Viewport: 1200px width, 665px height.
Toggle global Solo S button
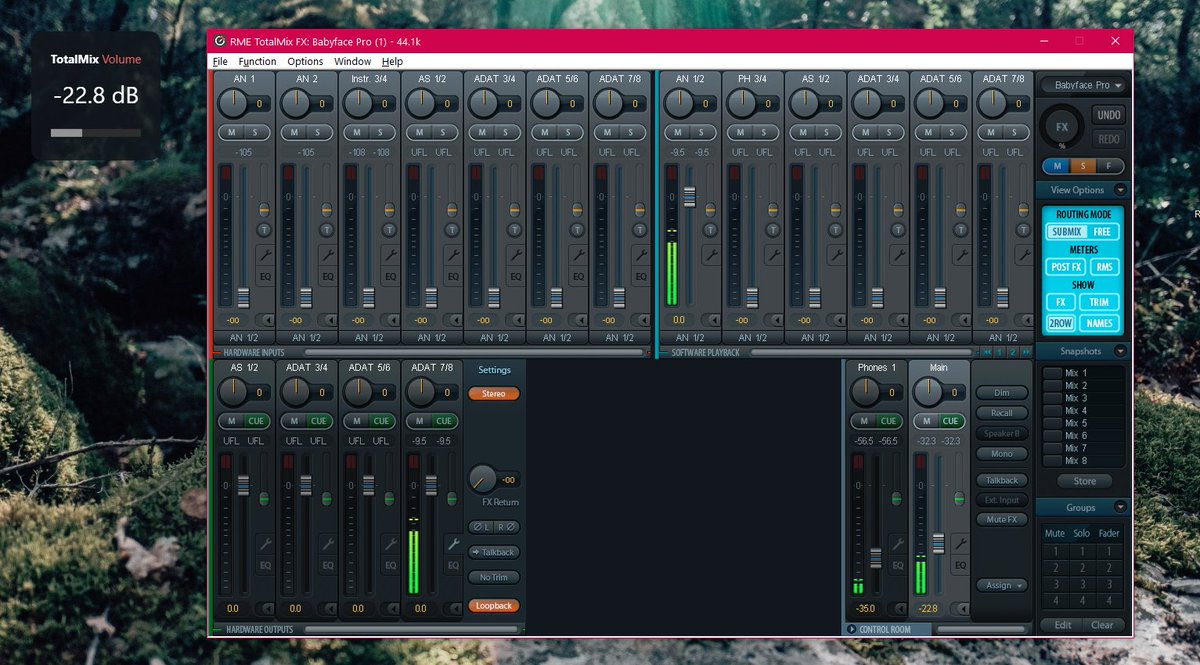[x=1083, y=166]
